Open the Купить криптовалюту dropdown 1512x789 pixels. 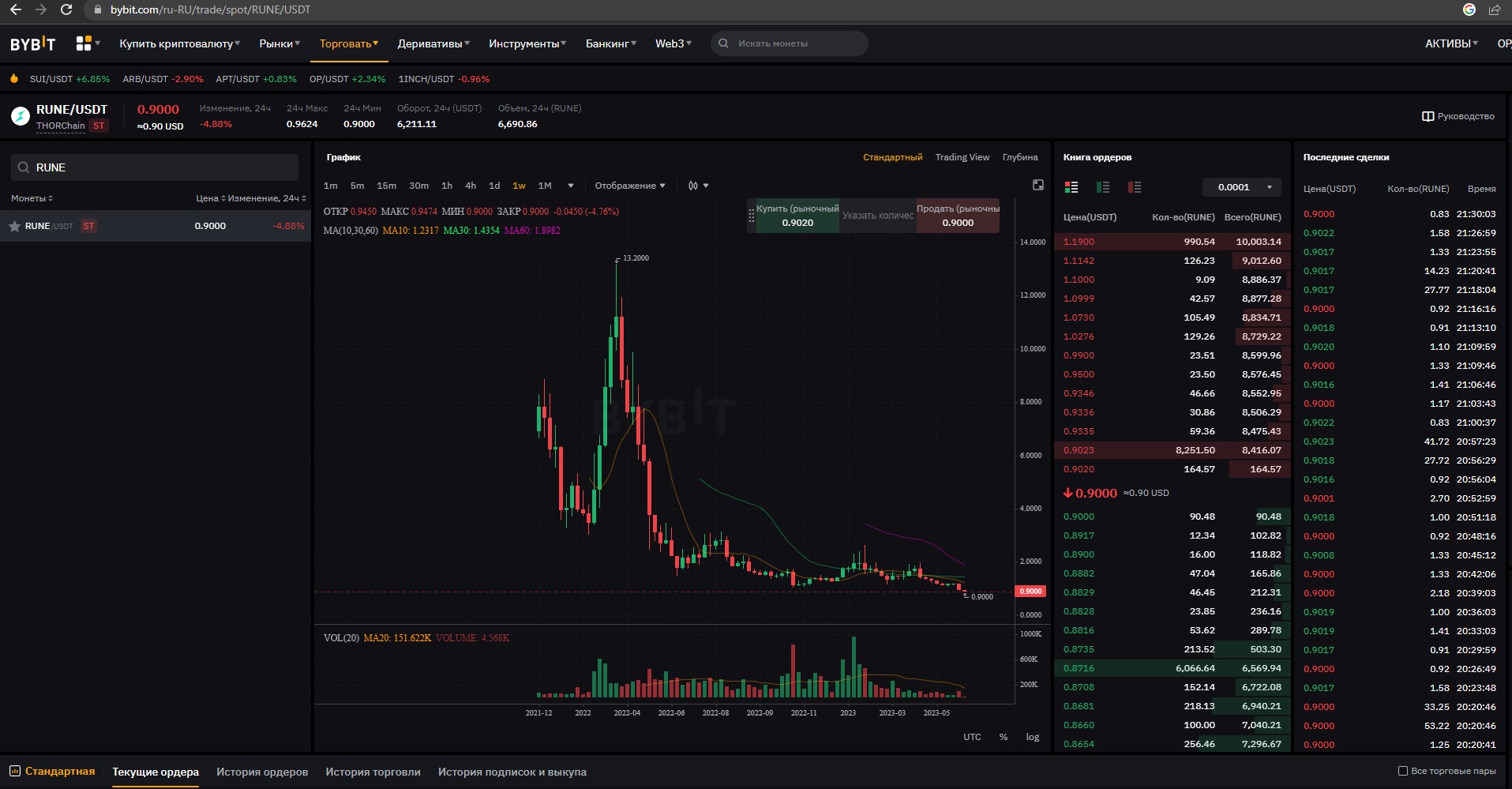tap(180, 43)
